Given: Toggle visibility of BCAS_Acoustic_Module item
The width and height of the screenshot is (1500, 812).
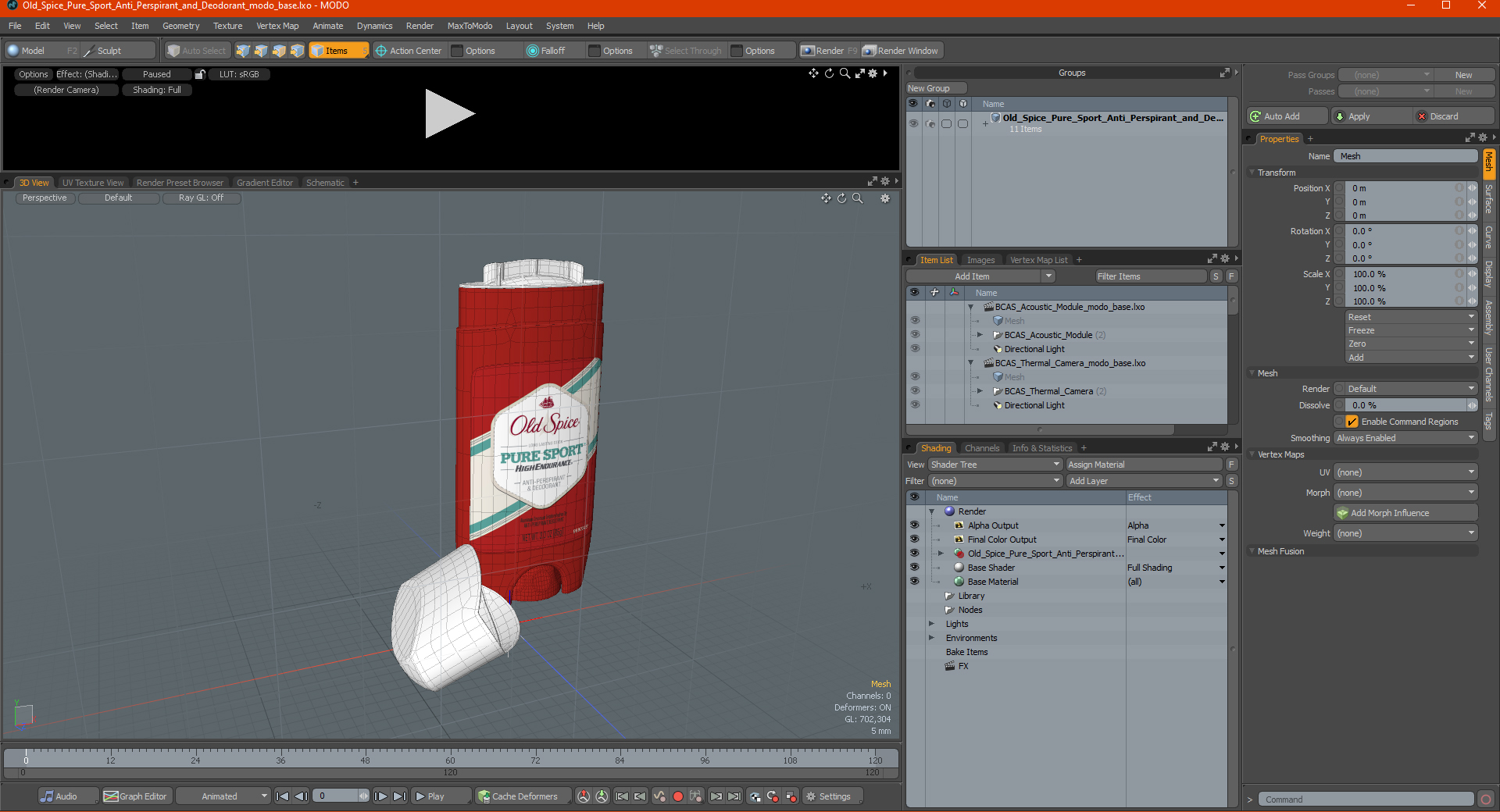Looking at the screenshot, I should pos(915,335).
